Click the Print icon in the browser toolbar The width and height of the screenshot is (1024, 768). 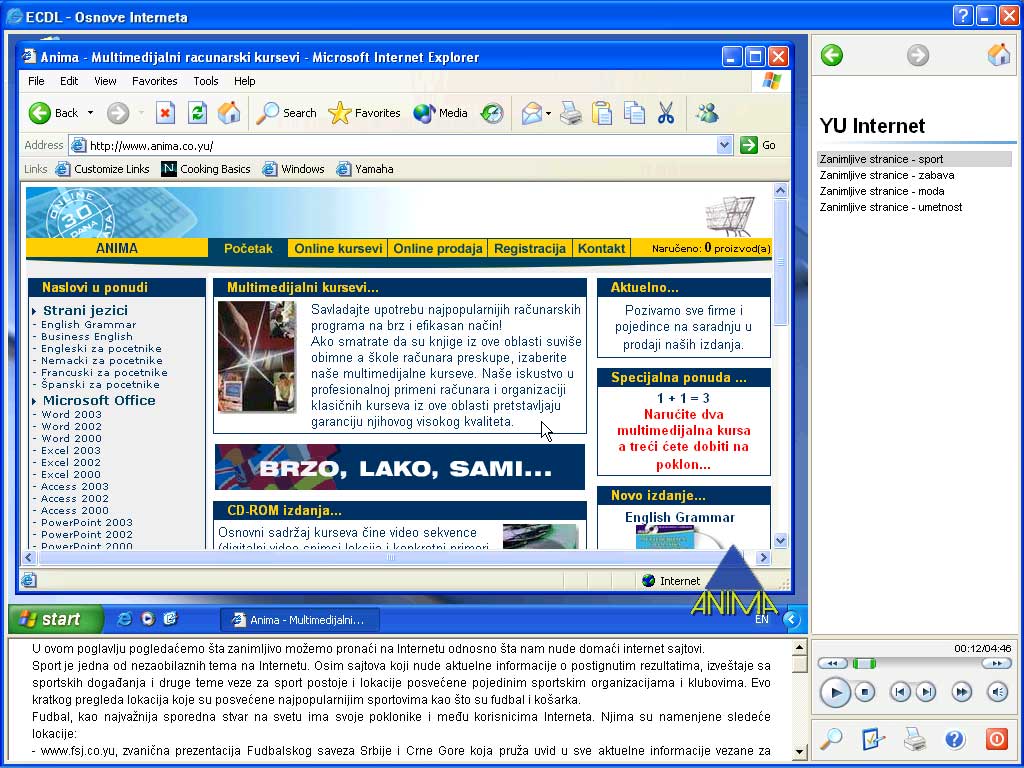click(x=570, y=113)
